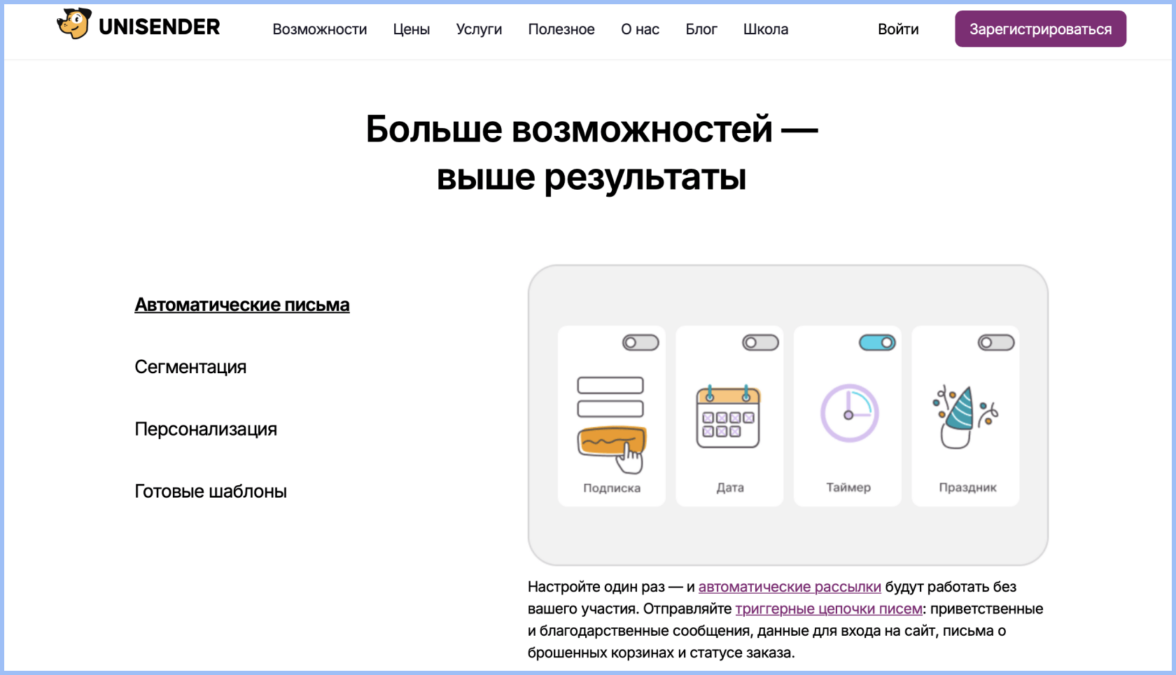Switch to the Персонализация tab
The height and width of the screenshot is (675, 1176).
[x=206, y=429]
